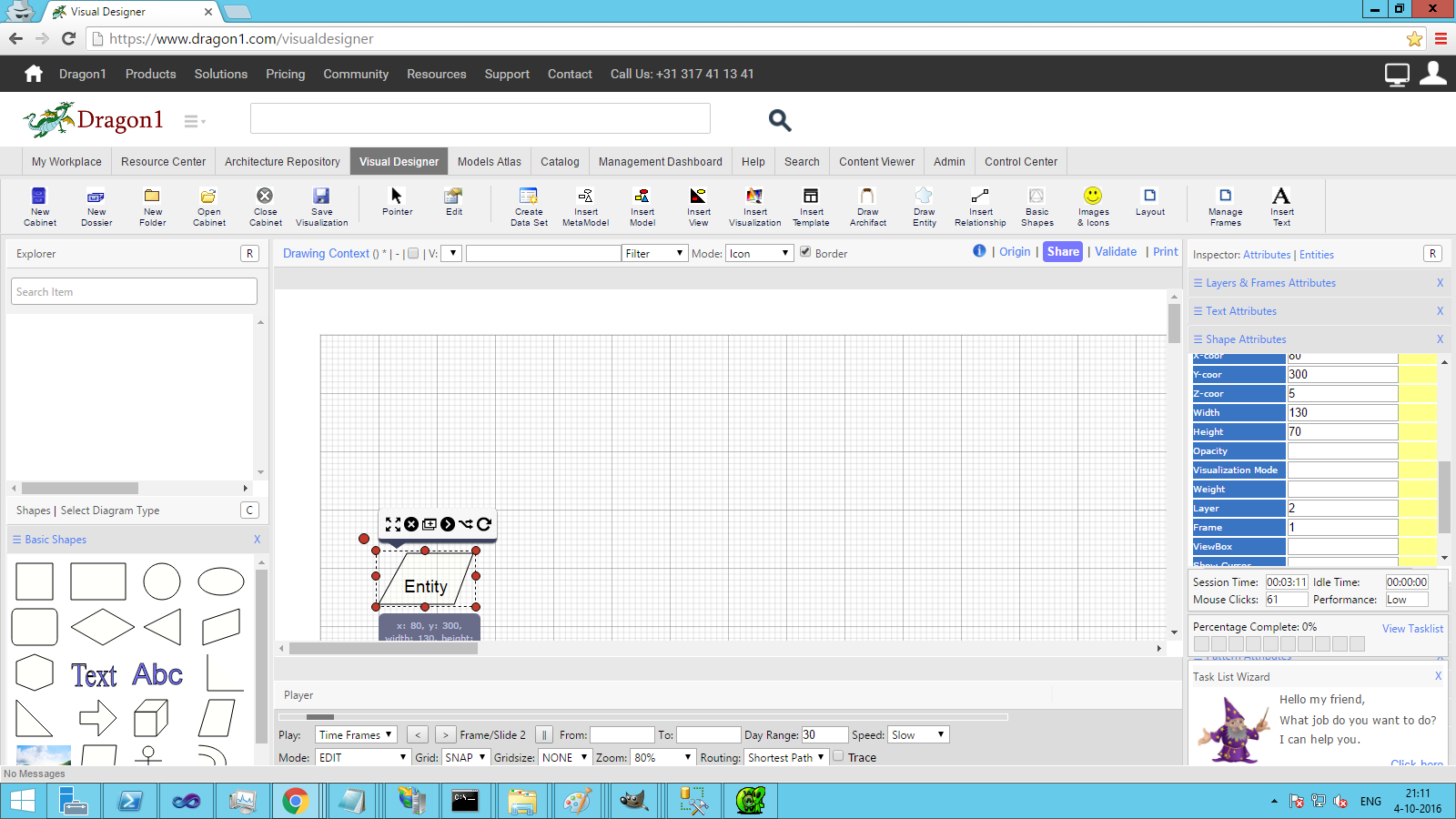
Task: Click Manage Frames icon
Action: pos(1225,196)
